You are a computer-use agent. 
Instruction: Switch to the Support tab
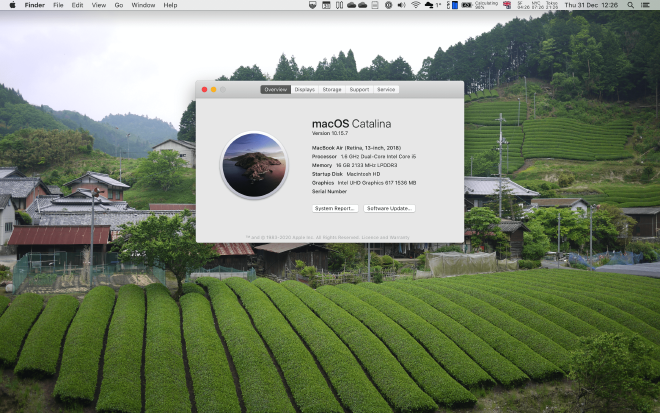coord(359,90)
